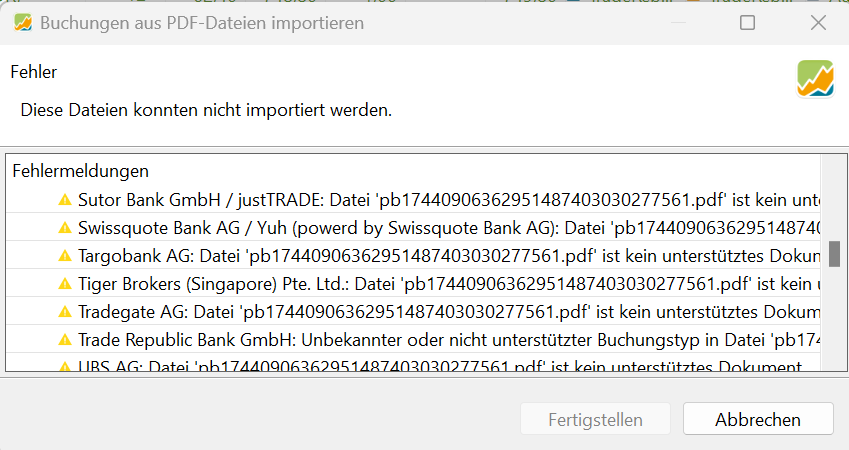Click warning icon beside Swissquote Bank entry
This screenshot has width=849, height=450.
[x=65, y=228]
